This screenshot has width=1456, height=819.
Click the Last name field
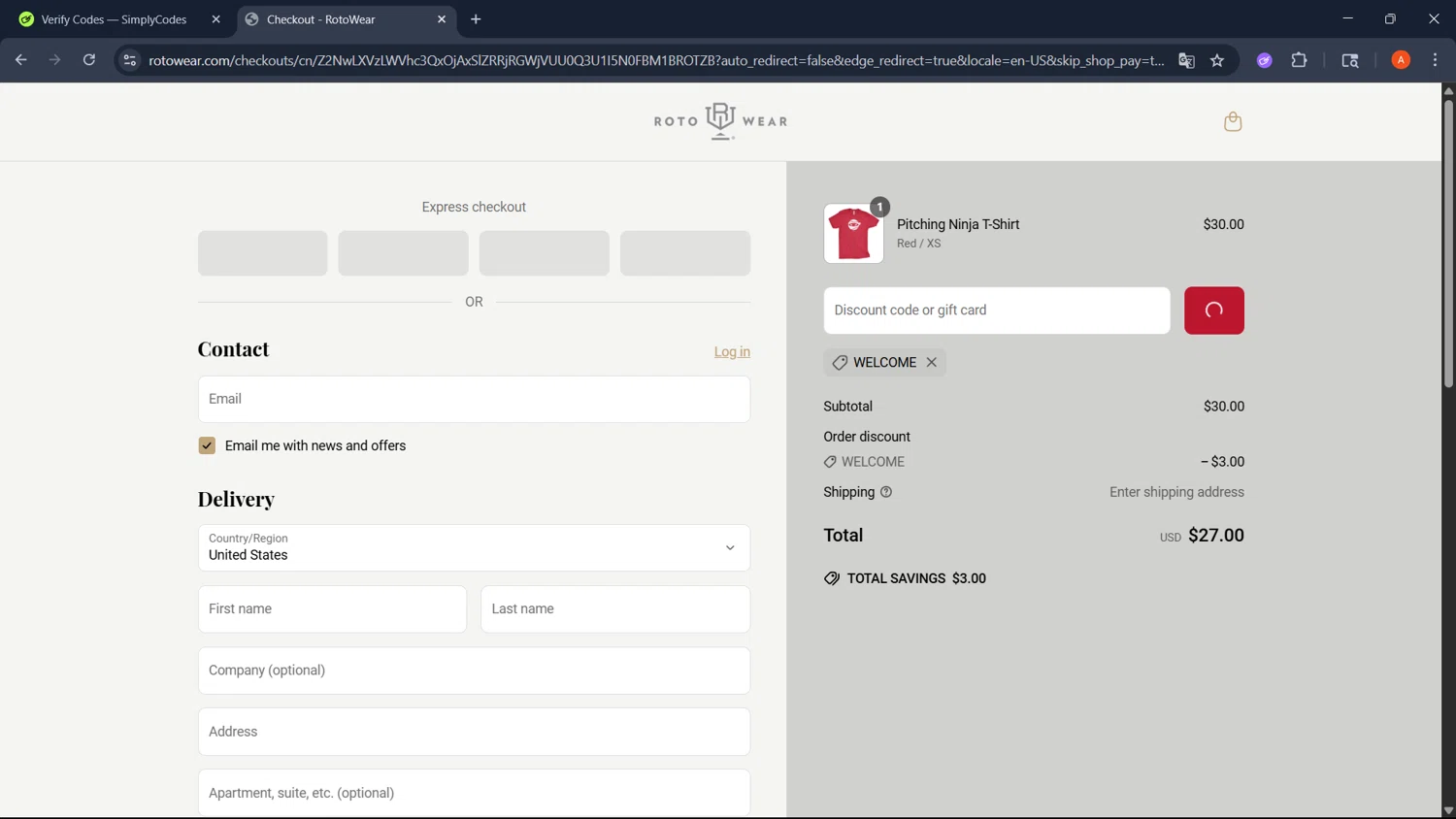click(x=615, y=609)
